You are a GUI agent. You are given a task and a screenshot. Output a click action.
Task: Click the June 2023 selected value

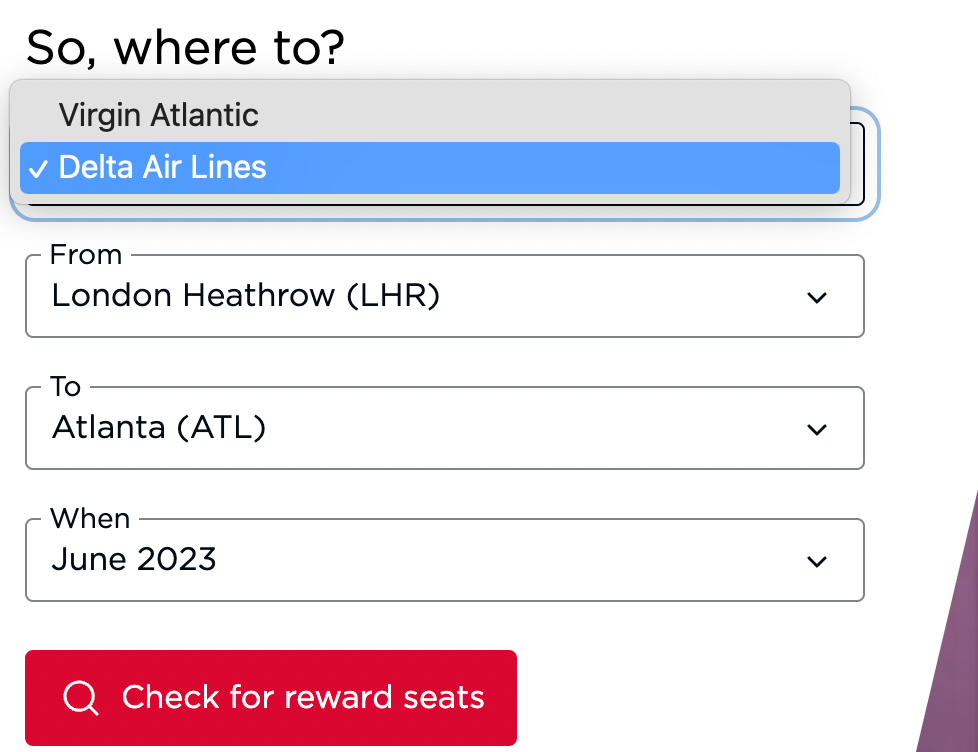[x=133, y=559]
